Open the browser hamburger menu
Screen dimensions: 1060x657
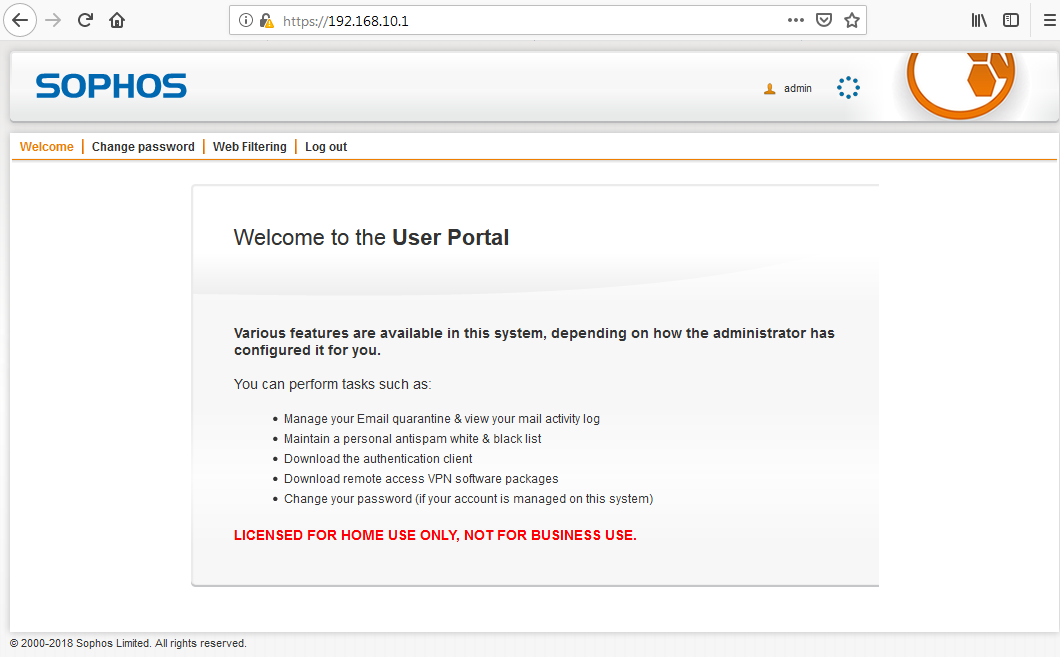[x=1042, y=20]
